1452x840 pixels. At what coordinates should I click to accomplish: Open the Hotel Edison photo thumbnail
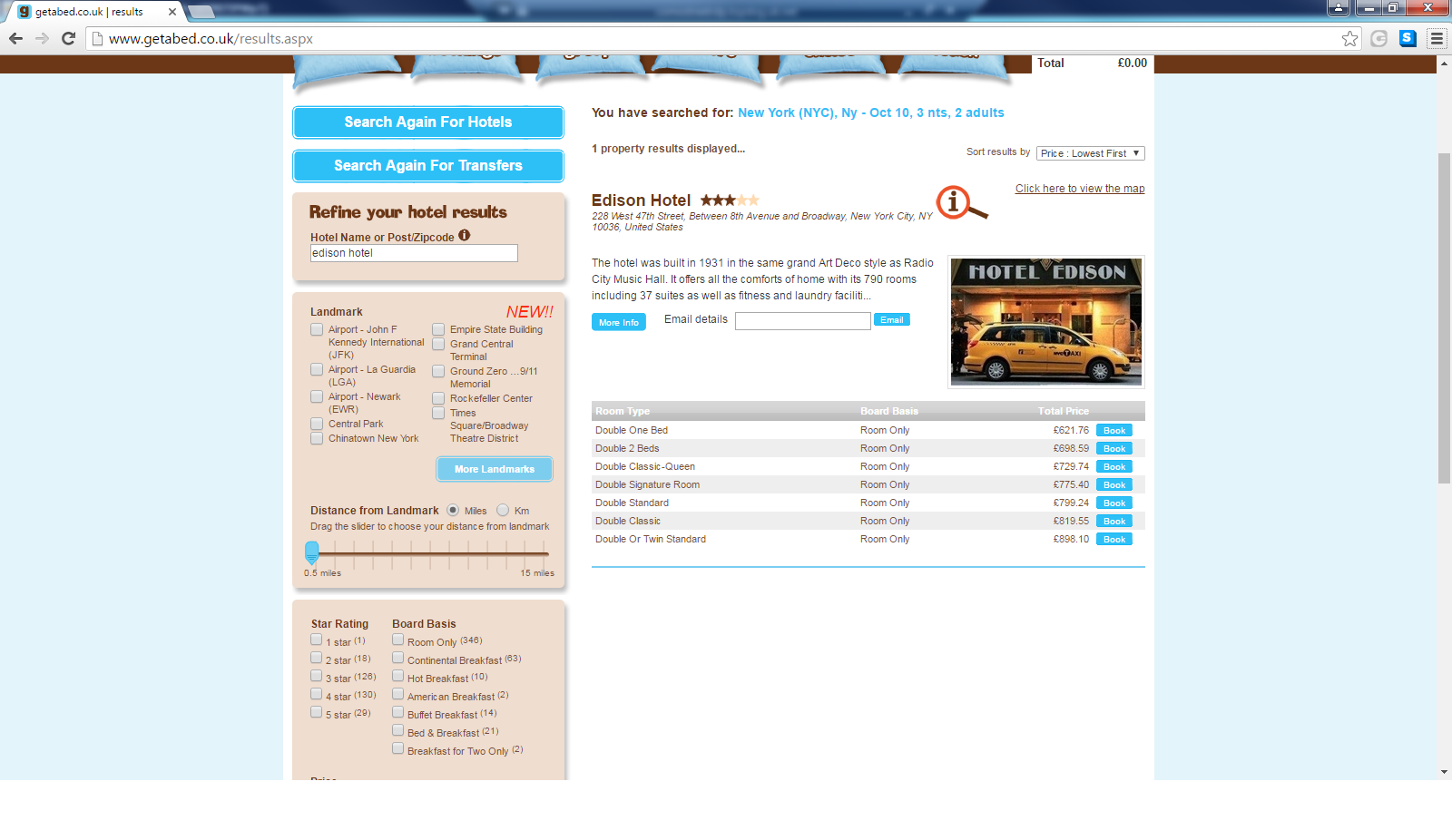pyautogui.click(x=1046, y=322)
